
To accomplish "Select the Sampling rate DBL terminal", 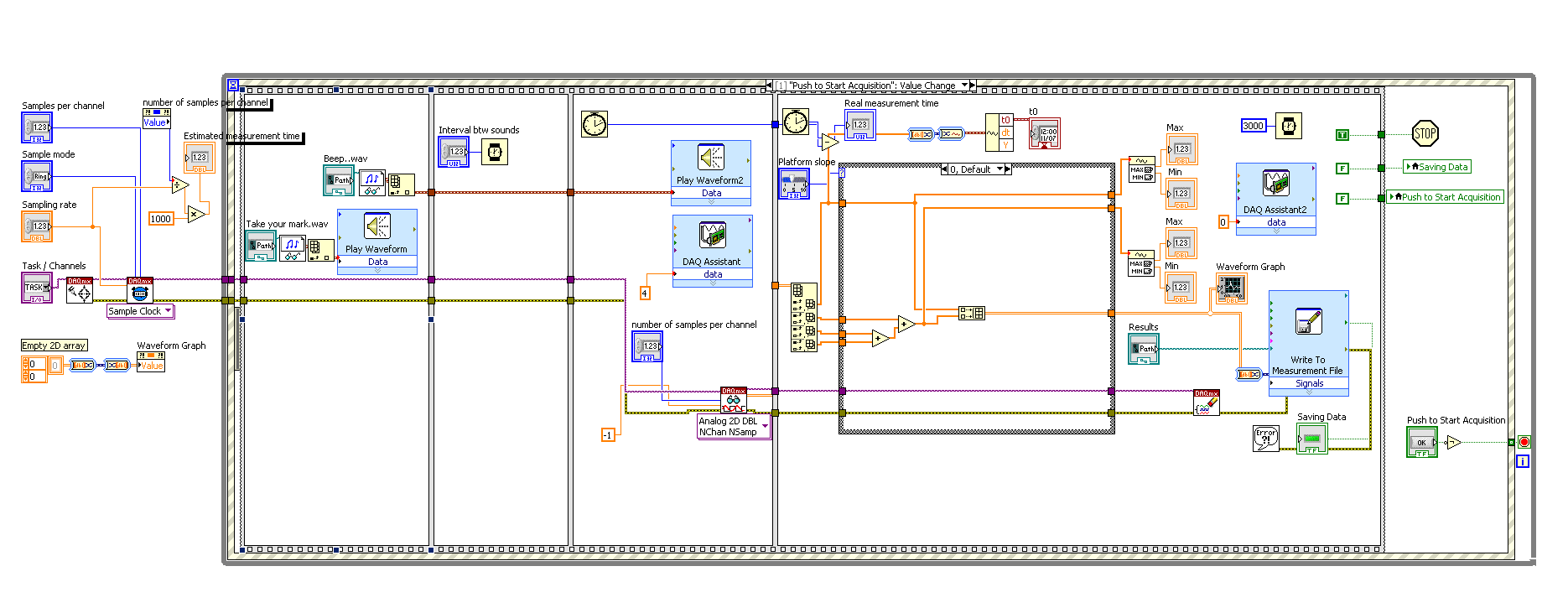I will (x=37, y=226).
